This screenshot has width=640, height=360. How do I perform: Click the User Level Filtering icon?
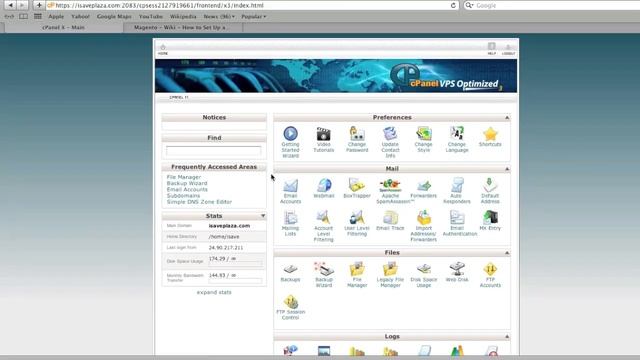pyautogui.click(x=357, y=218)
